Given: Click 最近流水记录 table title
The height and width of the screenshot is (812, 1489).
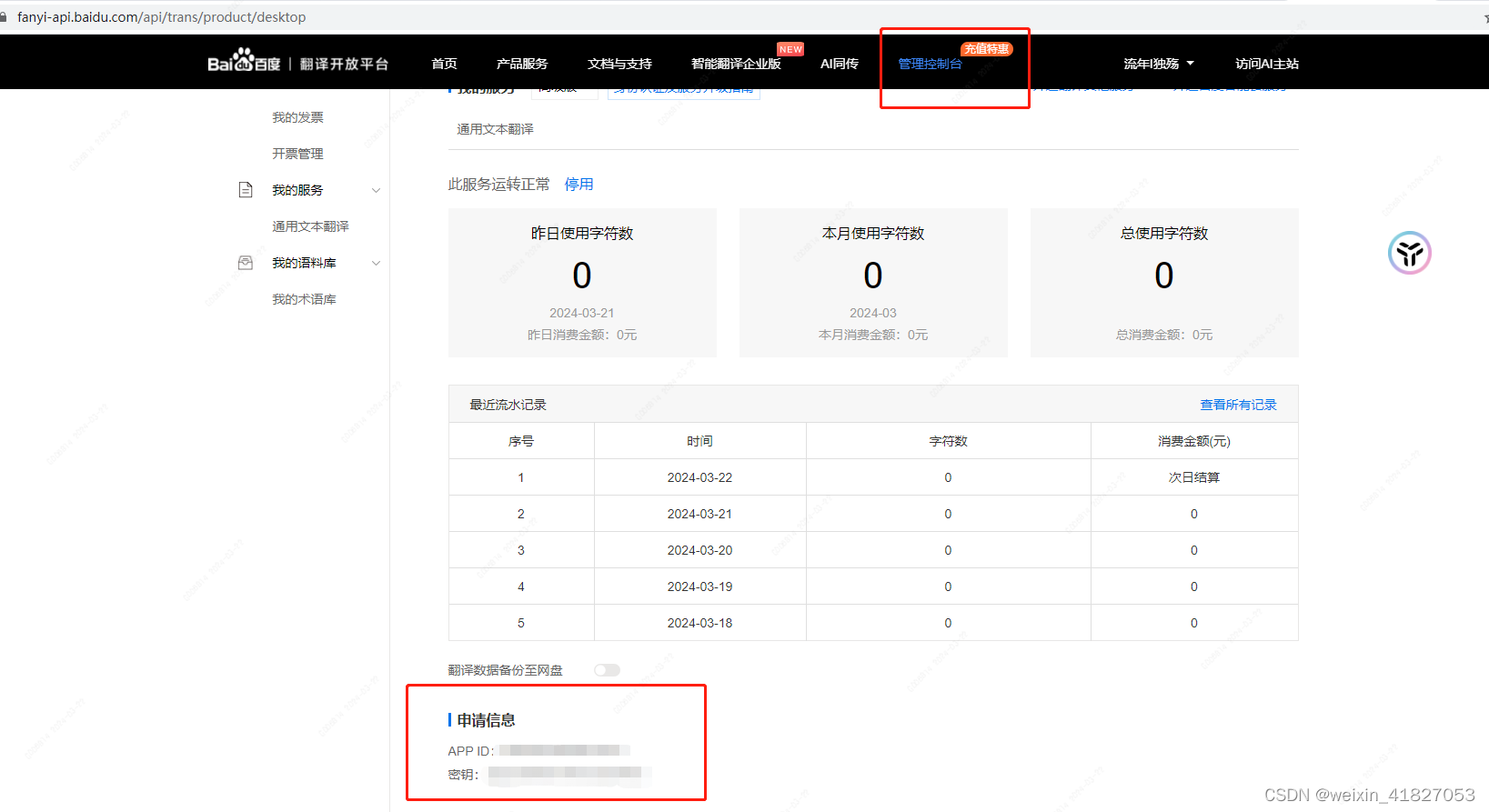Looking at the screenshot, I should pos(508,405).
